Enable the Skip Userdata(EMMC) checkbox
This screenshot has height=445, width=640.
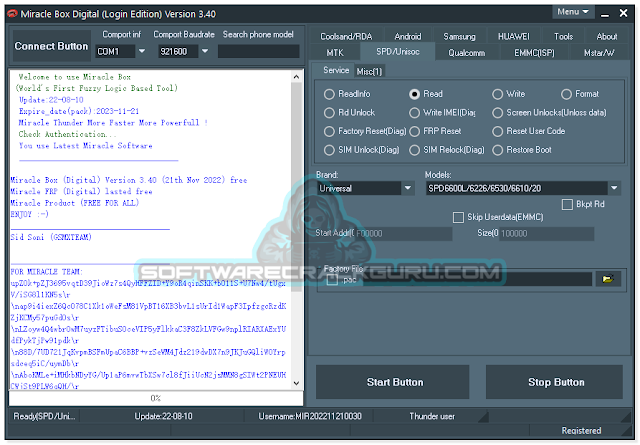(x=458, y=217)
